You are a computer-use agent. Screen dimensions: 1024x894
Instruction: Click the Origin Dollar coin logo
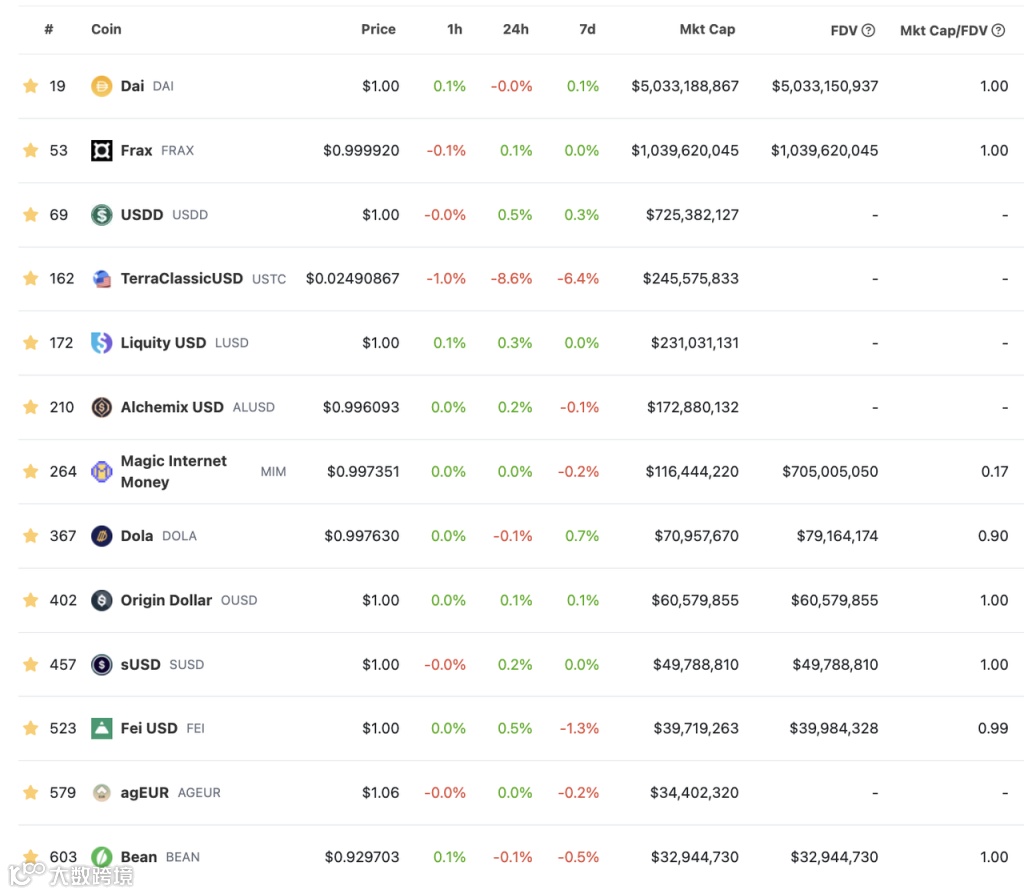pyautogui.click(x=101, y=600)
